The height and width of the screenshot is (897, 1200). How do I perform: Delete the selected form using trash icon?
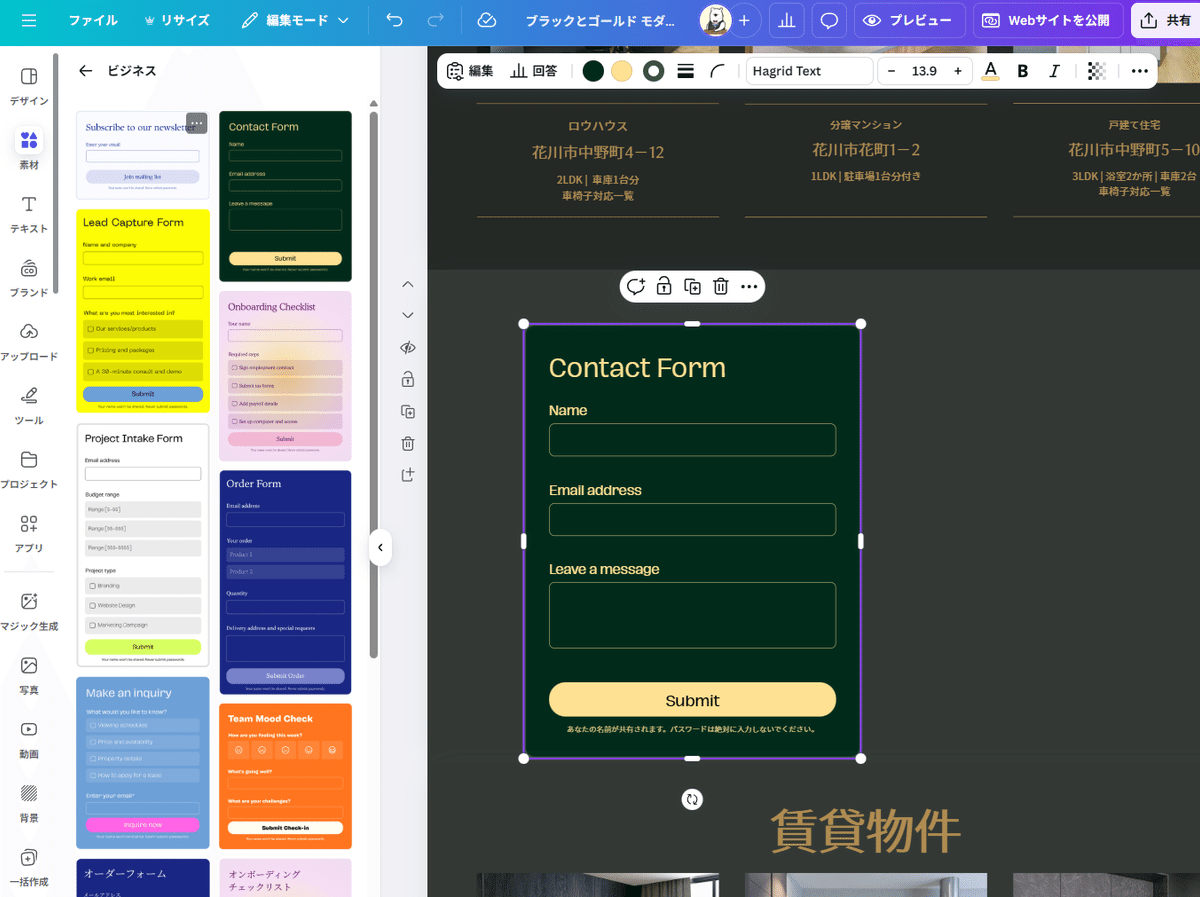click(720, 287)
